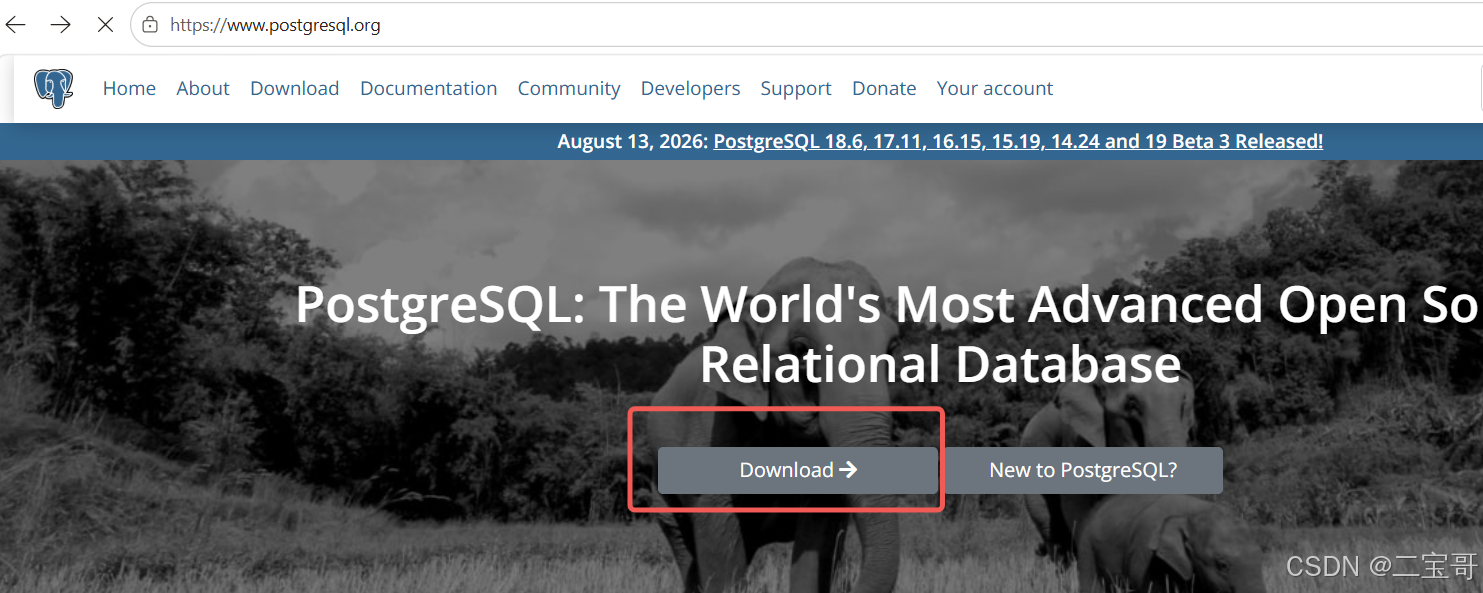Open the Developers nav item
Viewport: 1483px width, 593px height.
(690, 88)
